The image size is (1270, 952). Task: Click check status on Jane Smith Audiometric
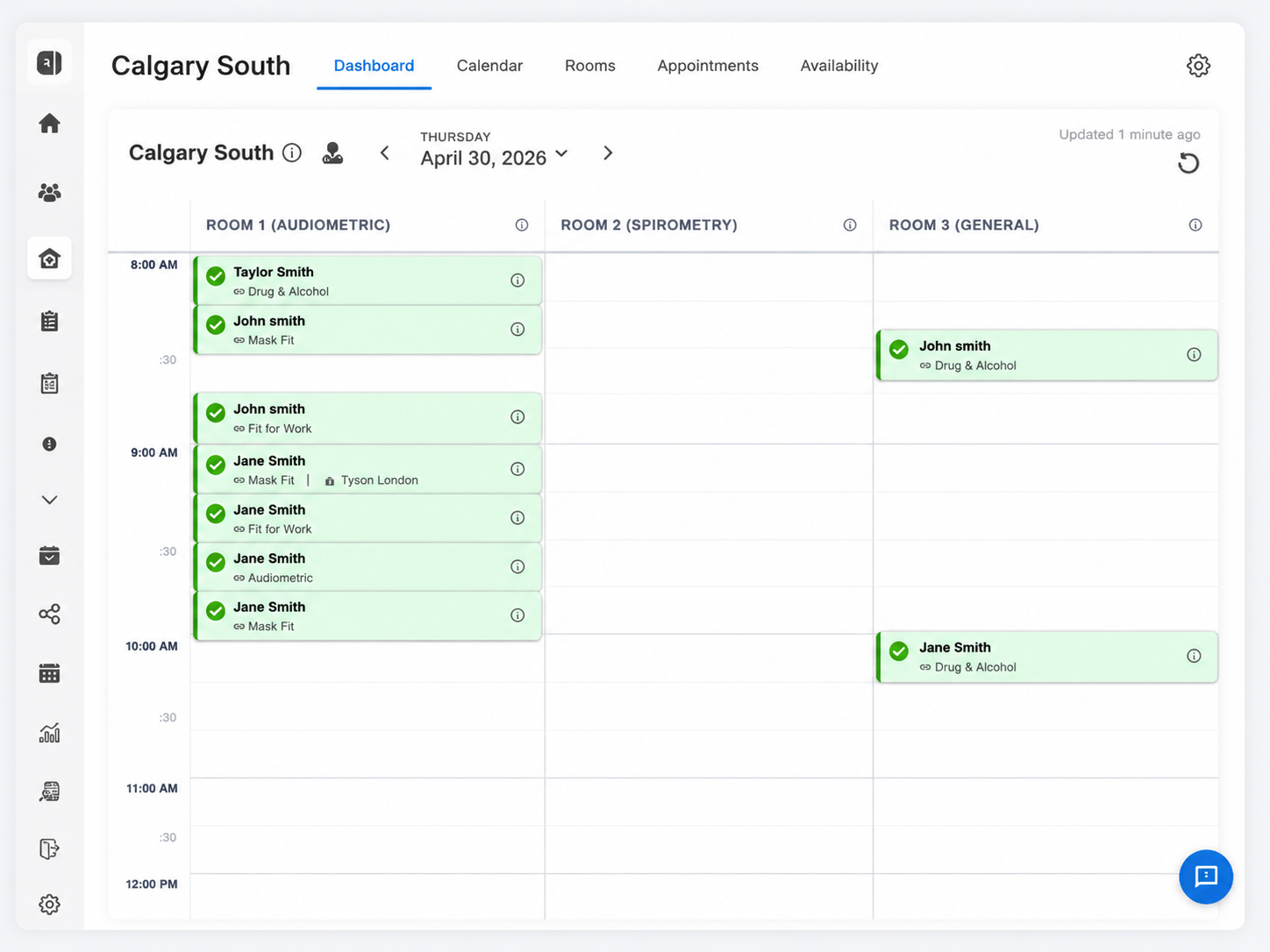[x=216, y=563]
